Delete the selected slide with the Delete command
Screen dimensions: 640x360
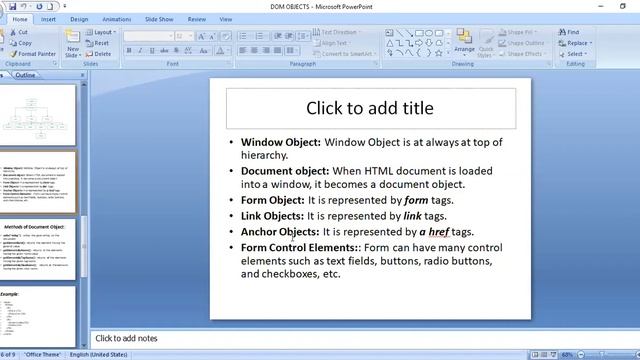(98, 54)
